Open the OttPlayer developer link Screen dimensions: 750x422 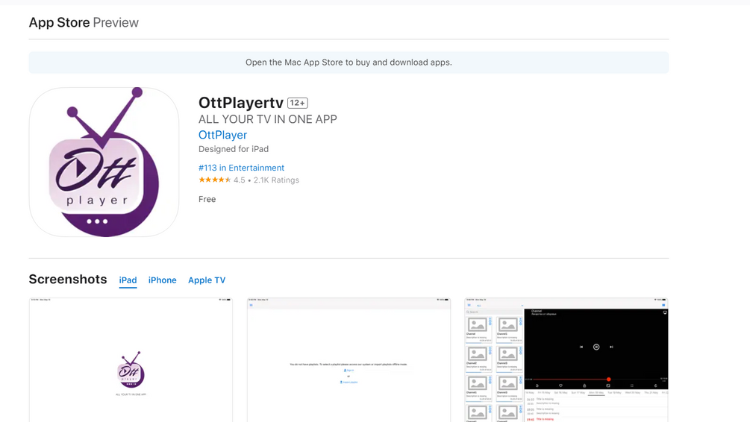(x=222, y=135)
